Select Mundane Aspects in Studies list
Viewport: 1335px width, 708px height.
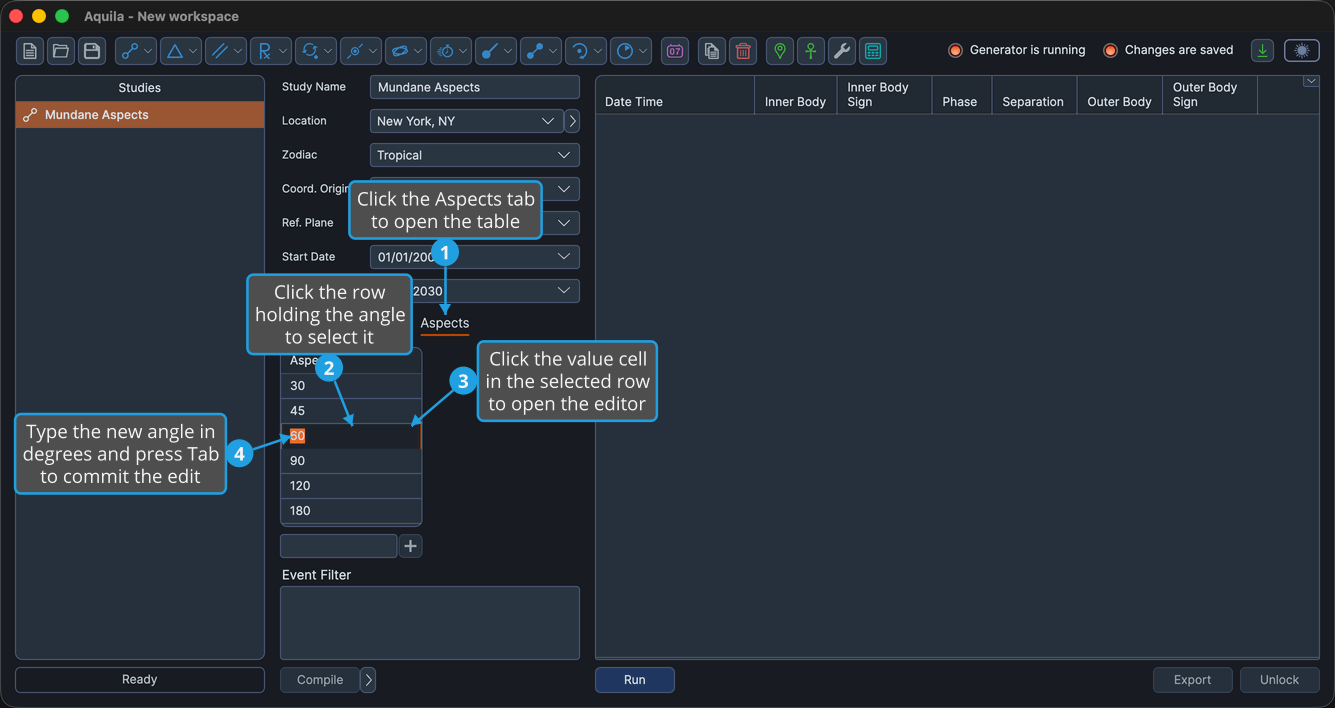coord(140,115)
